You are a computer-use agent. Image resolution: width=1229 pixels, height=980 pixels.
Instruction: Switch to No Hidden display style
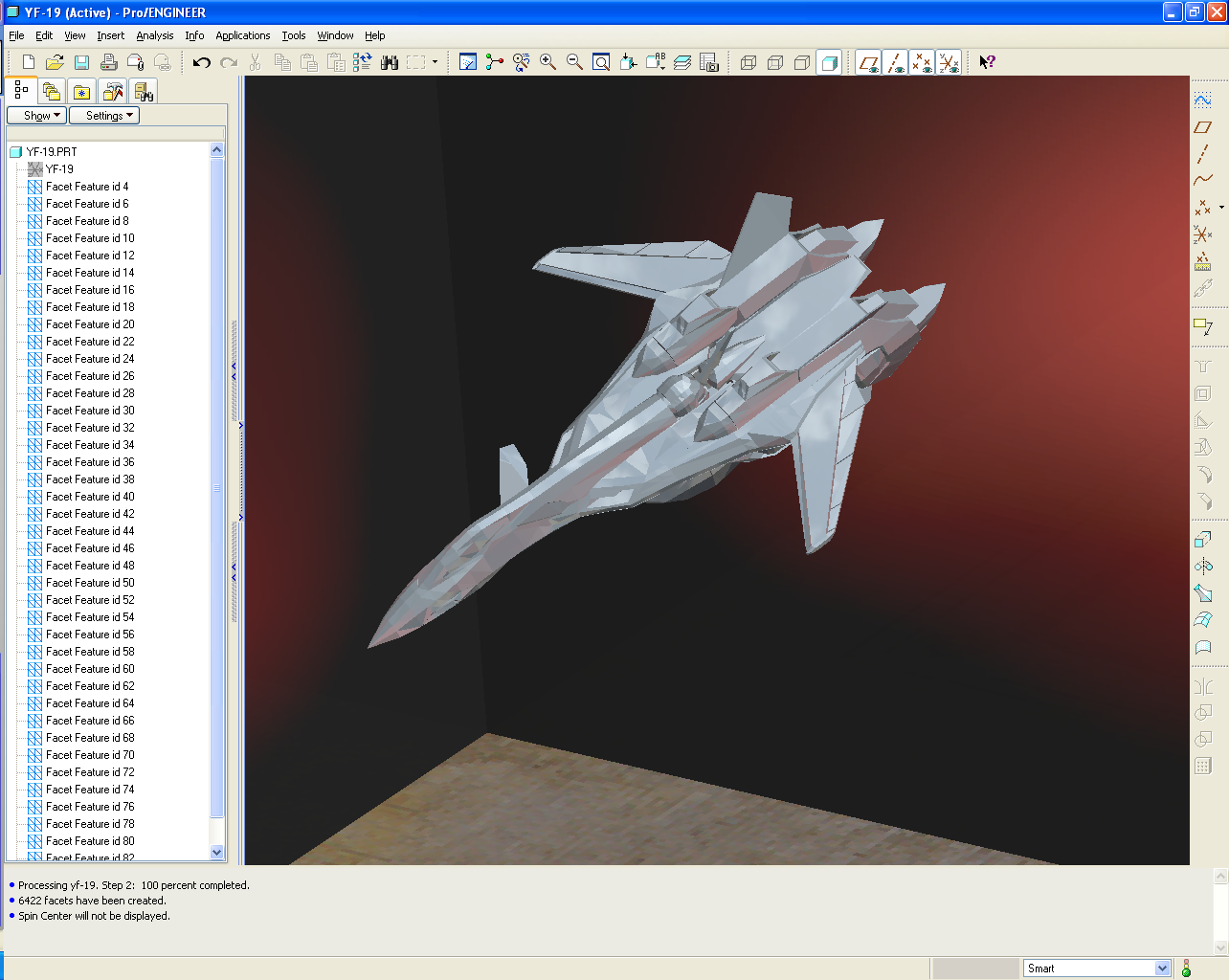click(x=802, y=62)
